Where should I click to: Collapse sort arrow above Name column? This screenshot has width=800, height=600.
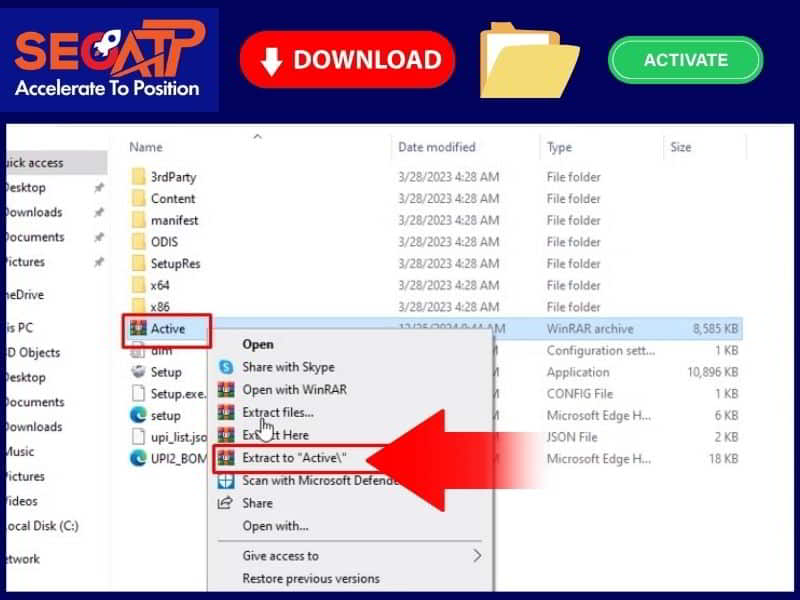[257, 137]
